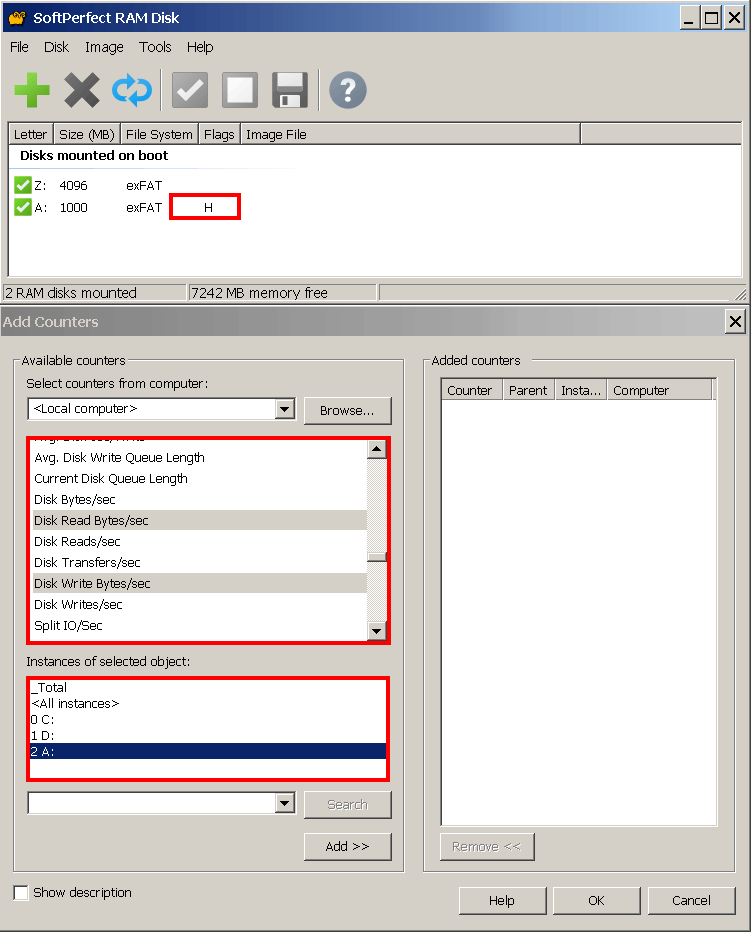Image resolution: width=751 pixels, height=932 pixels.
Task: Open the Image menu
Action: (104, 47)
